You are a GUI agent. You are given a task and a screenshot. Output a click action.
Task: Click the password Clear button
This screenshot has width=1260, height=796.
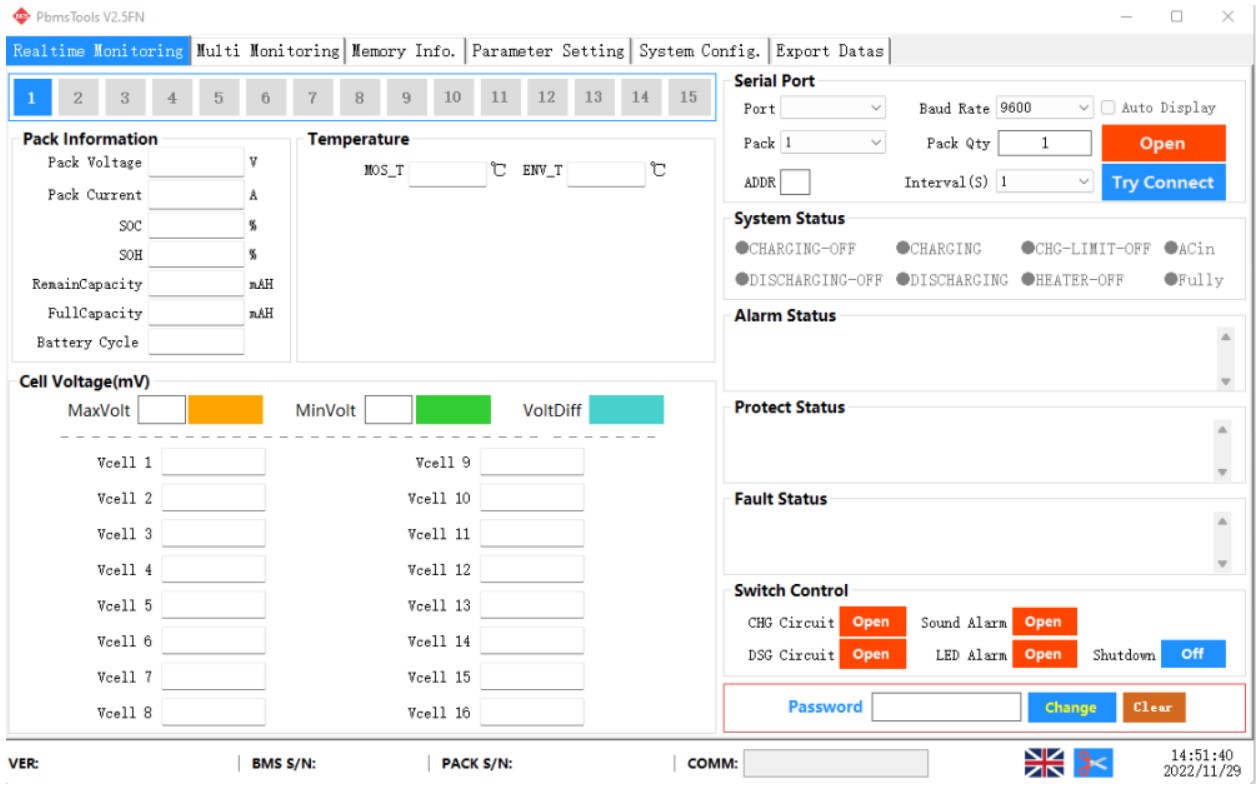pyautogui.click(x=1153, y=707)
